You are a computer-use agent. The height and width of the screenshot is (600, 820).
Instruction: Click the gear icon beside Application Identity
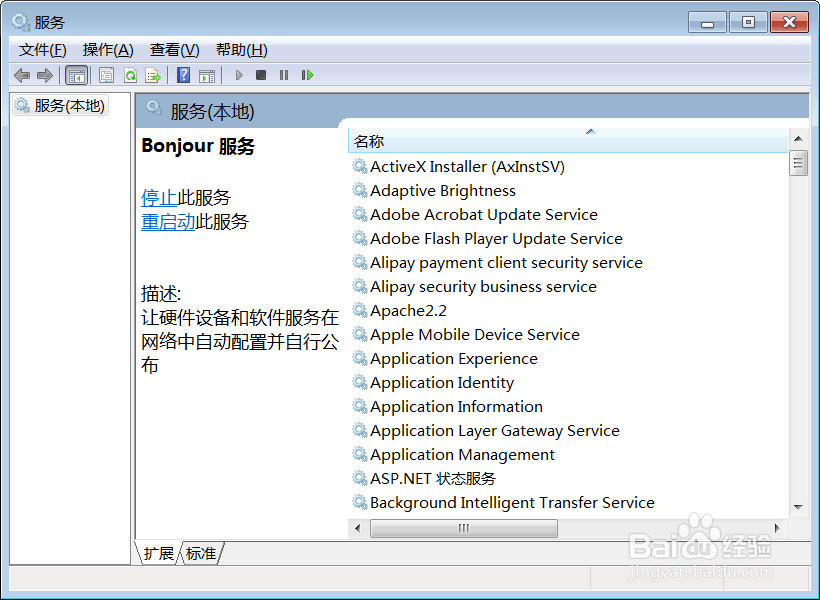coord(360,382)
